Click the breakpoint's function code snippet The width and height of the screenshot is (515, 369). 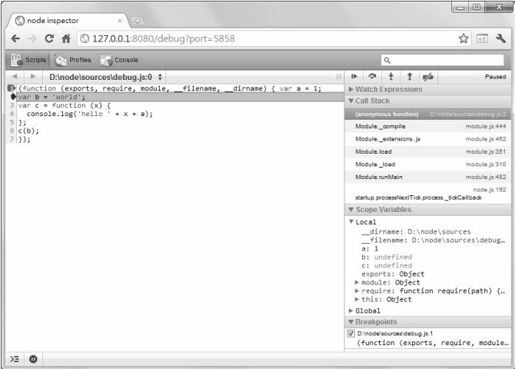click(433, 343)
